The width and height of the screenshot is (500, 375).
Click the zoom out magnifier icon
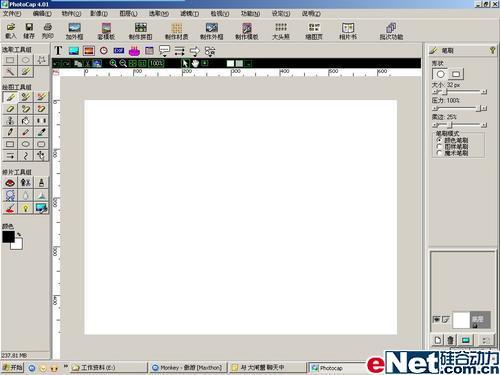click(x=123, y=63)
